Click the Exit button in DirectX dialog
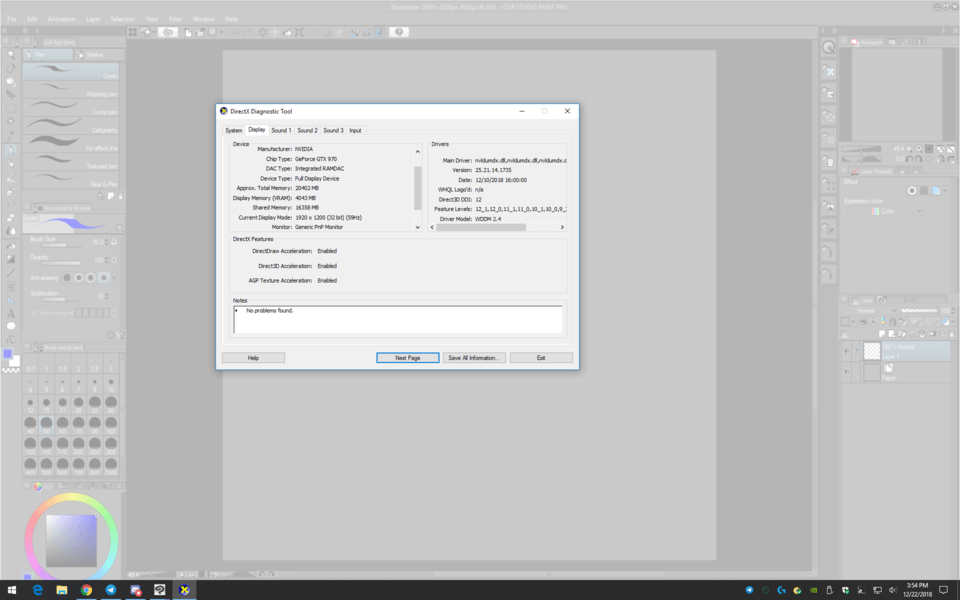The height and width of the screenshot is (600, 960). pyautogui.click(x=541, y=358)
